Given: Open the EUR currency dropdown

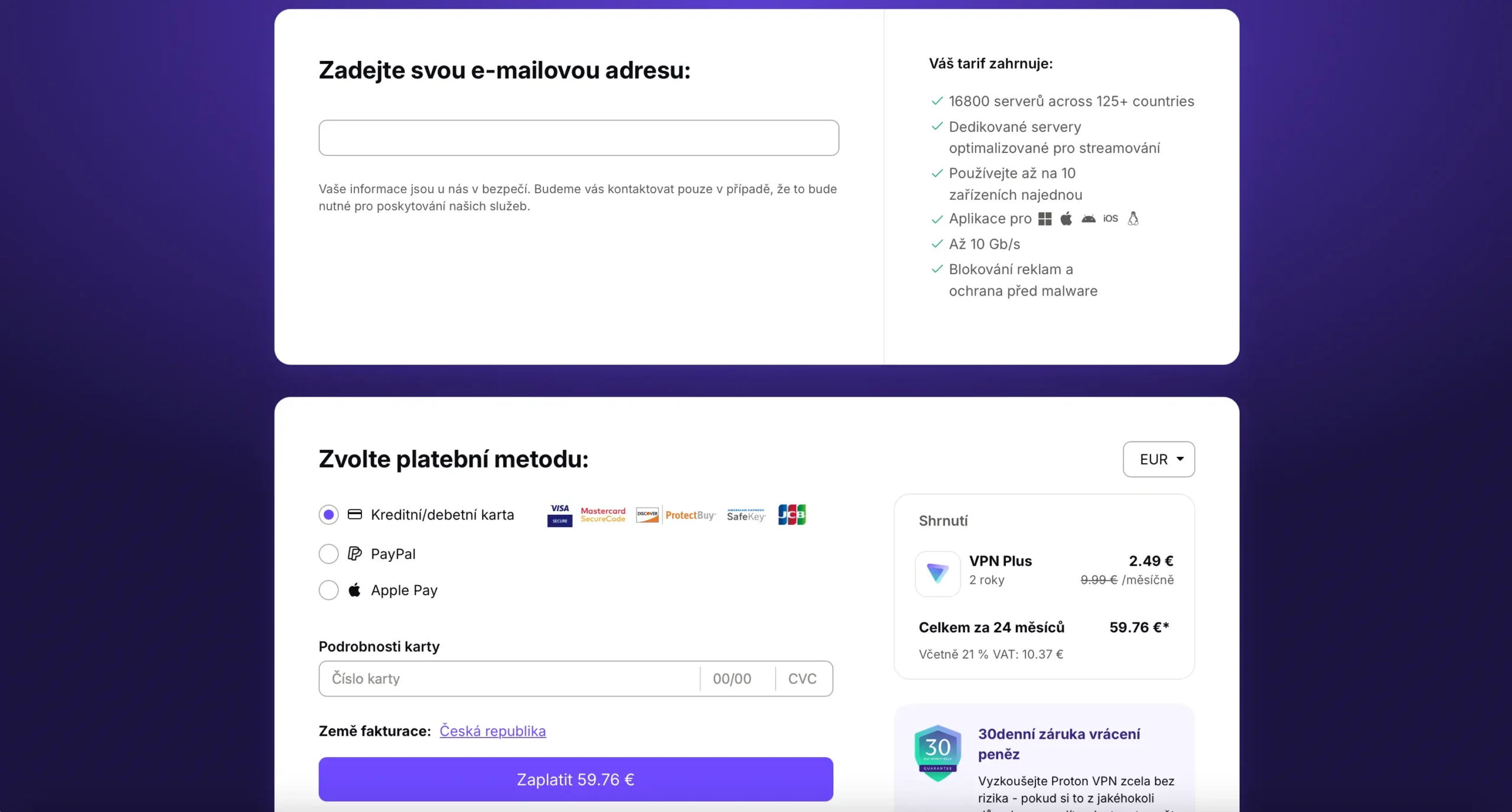Looking at the screenshot, I should (1158, 459).
